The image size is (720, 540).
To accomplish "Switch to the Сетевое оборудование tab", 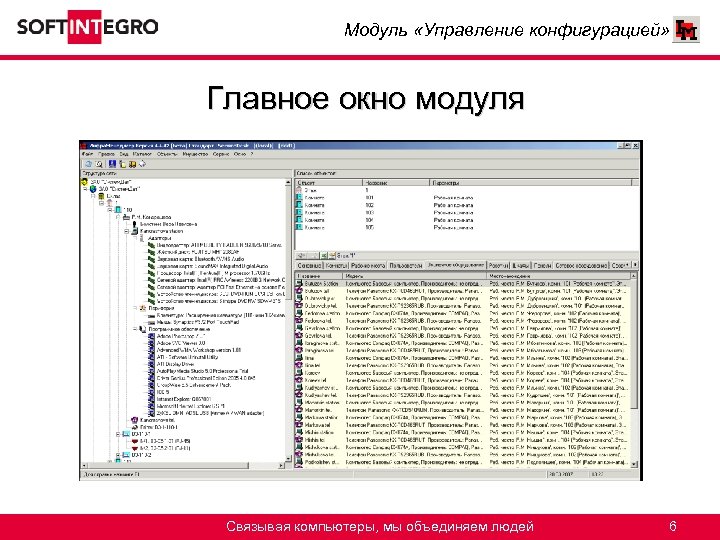I will click(581, 265).
